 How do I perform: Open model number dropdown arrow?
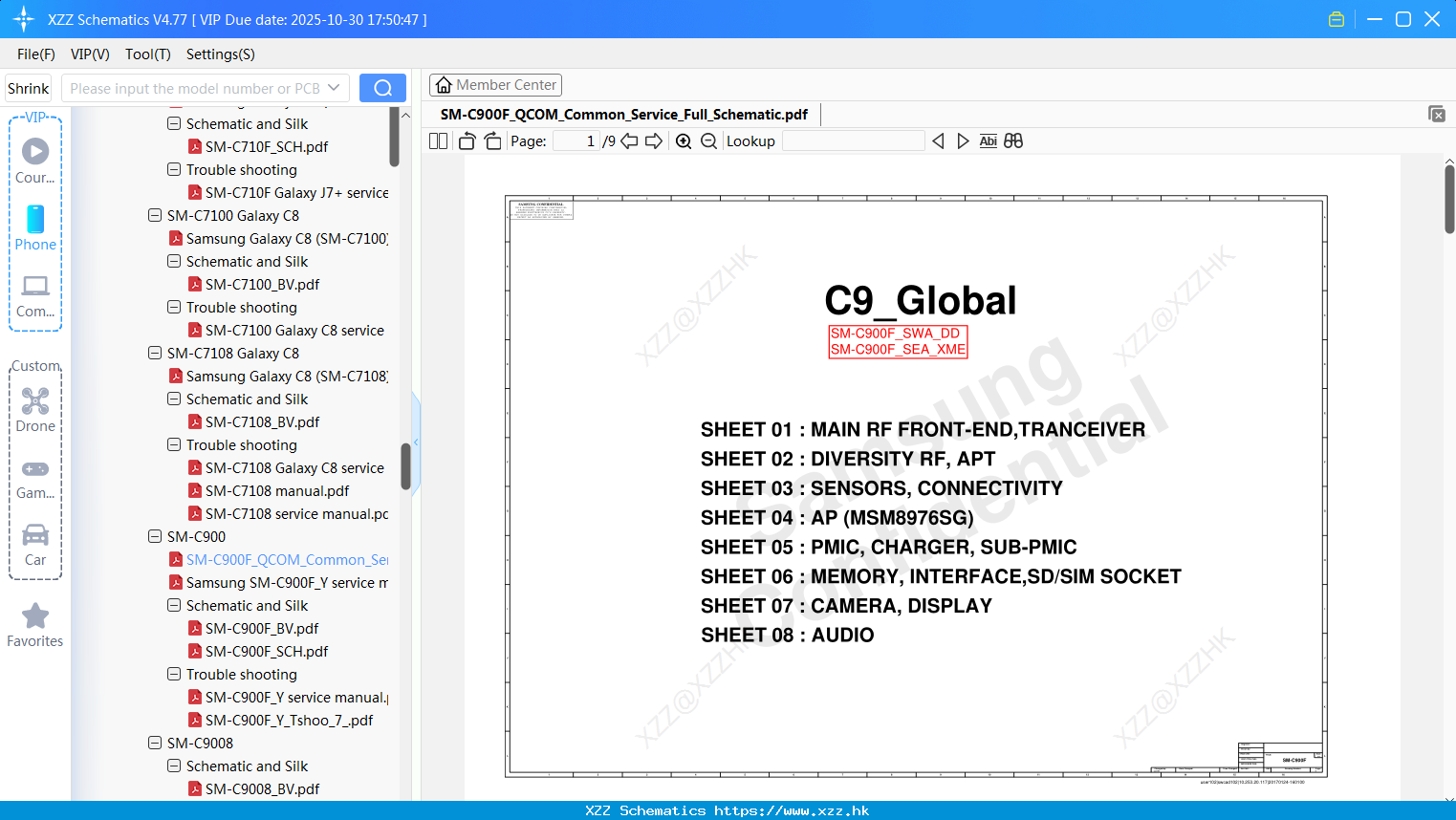coord(334,88)
